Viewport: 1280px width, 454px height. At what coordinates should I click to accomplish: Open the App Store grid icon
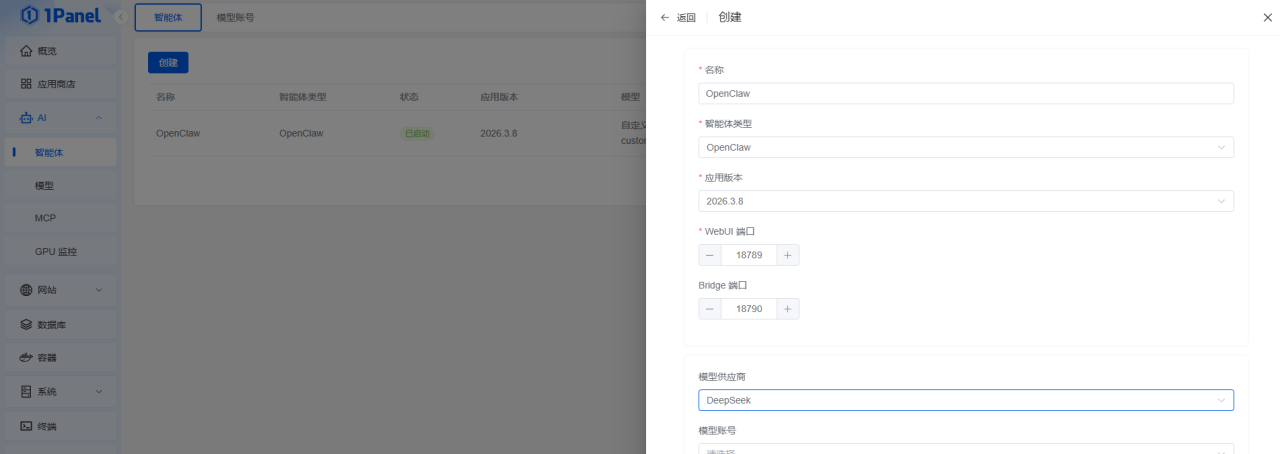coord(26,84)
